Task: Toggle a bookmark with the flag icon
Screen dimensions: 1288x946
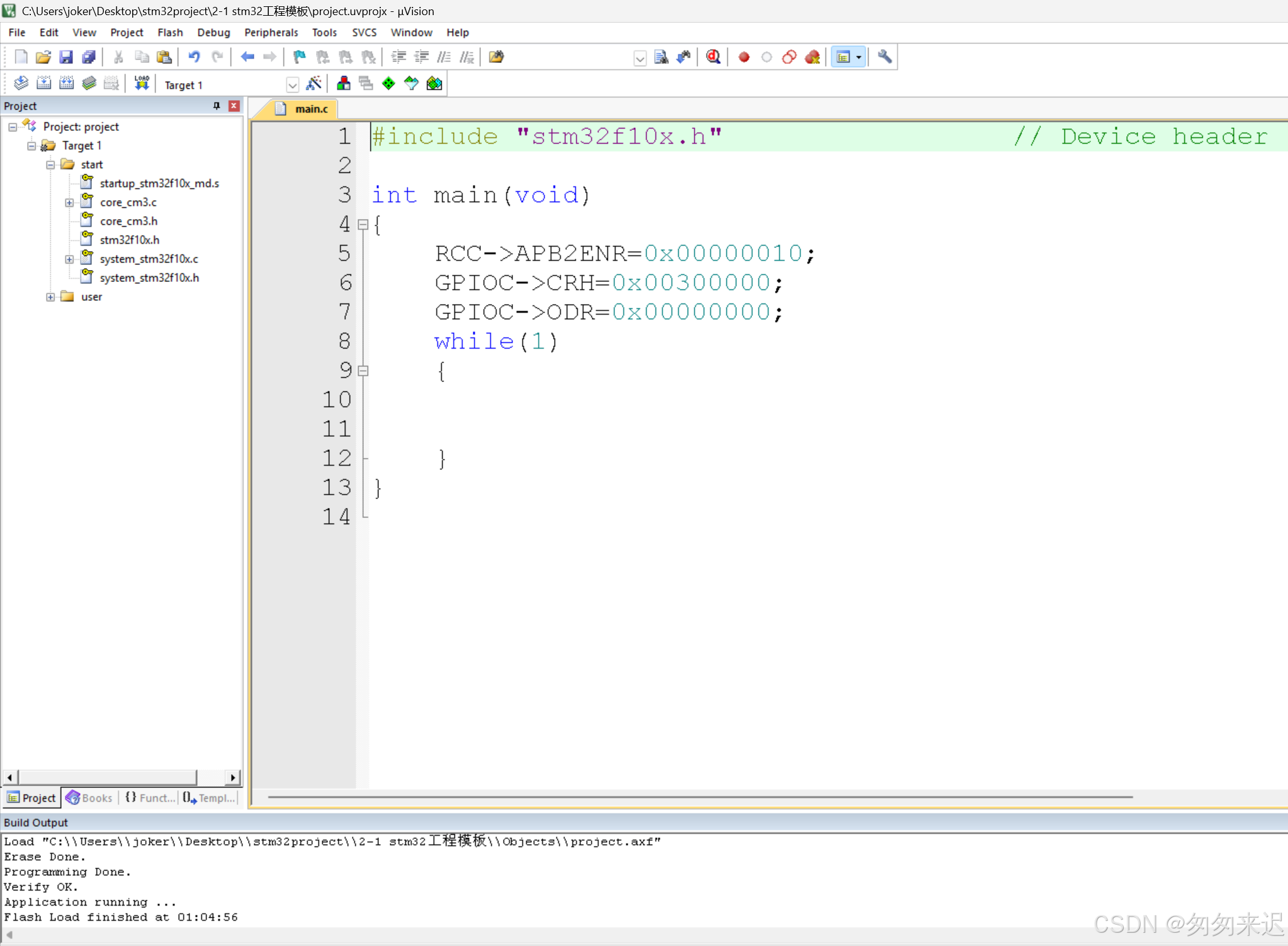Action: [x=298, y=57]
